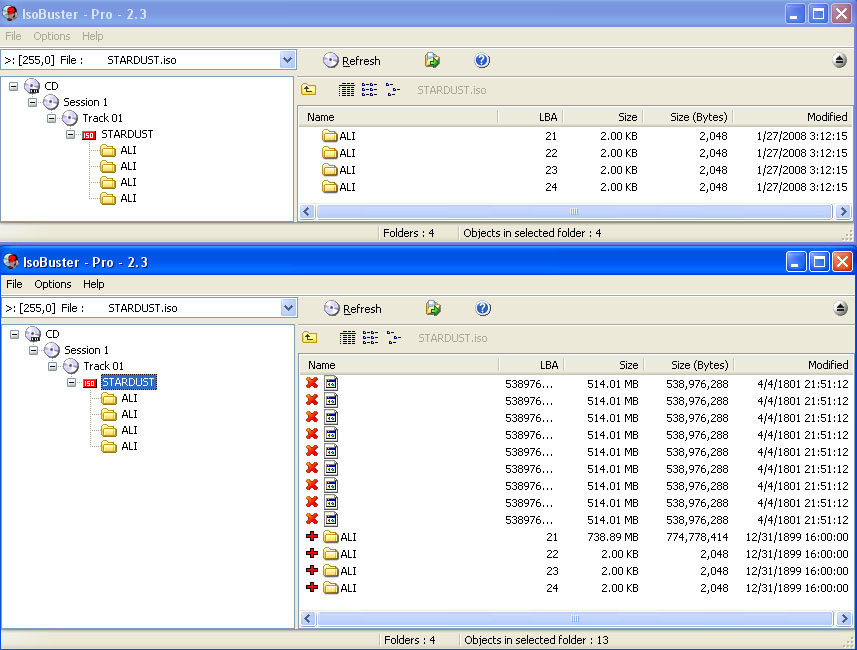
Task: Switch to list view in upper window
Action: pyautogui.click(x=369, y=90)
